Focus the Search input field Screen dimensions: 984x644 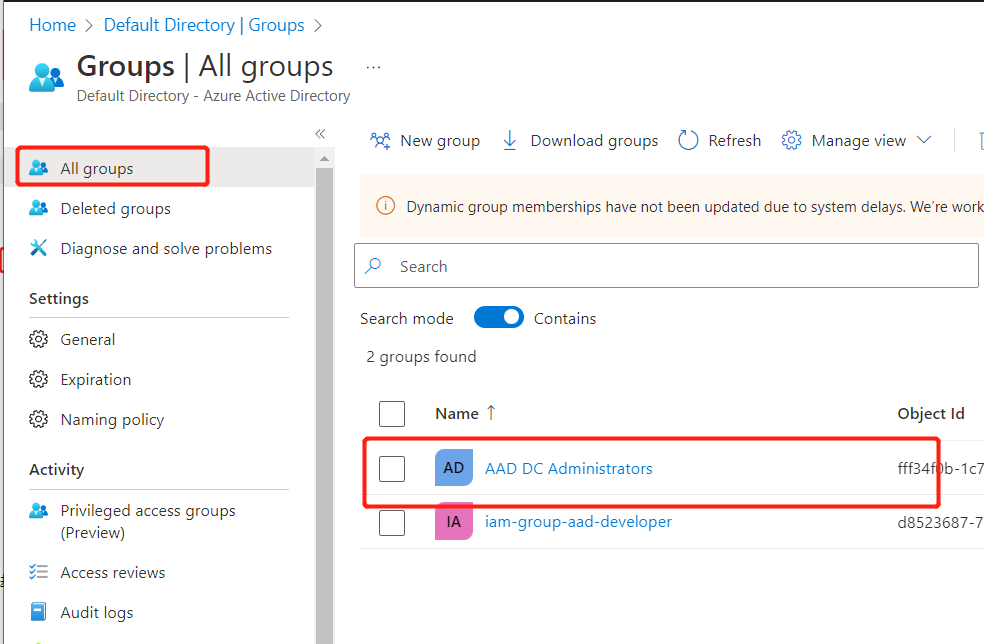point(666,266)
